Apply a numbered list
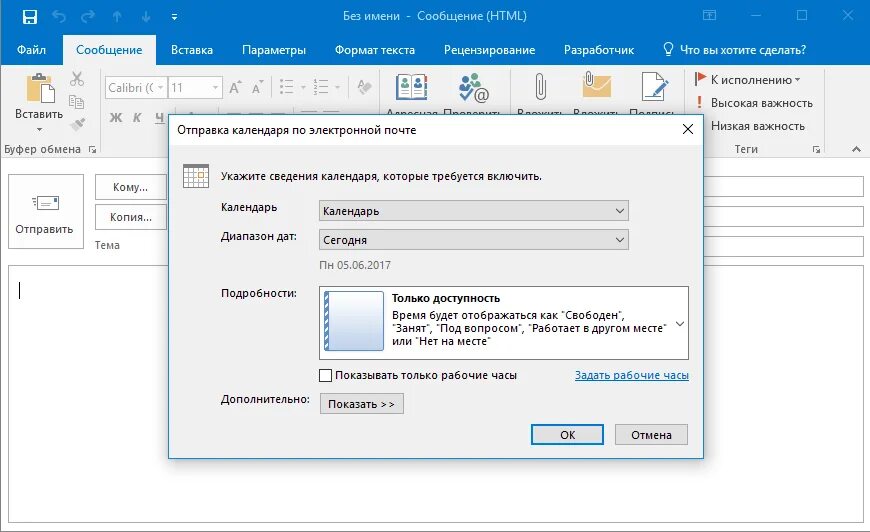870x532 pixels. 321,87
